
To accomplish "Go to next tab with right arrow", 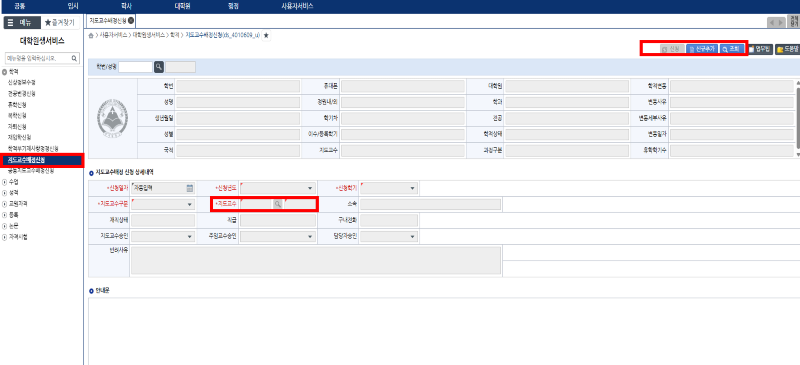I will tap(781, 22).
